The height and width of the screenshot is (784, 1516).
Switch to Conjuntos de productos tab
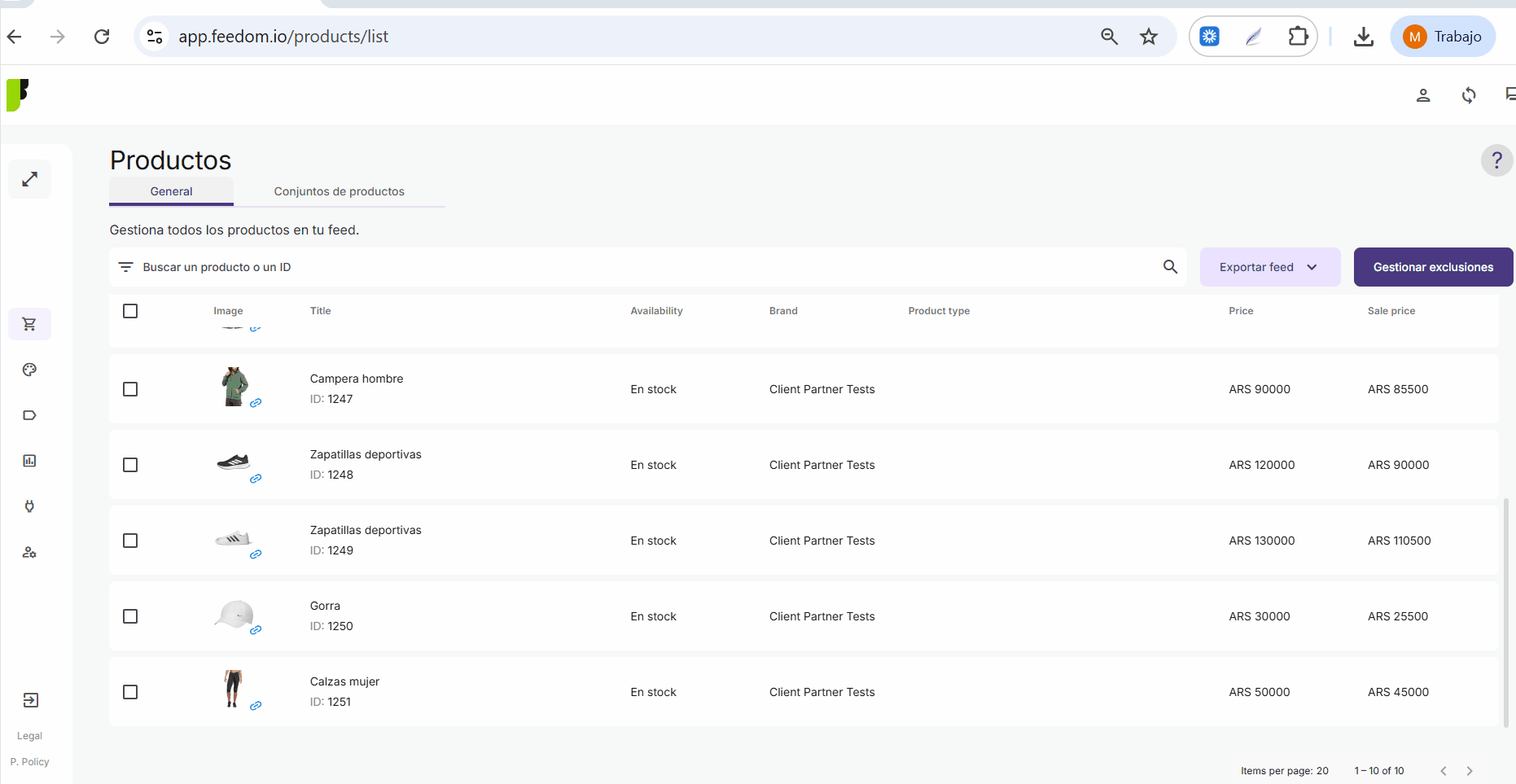(339, 191)
